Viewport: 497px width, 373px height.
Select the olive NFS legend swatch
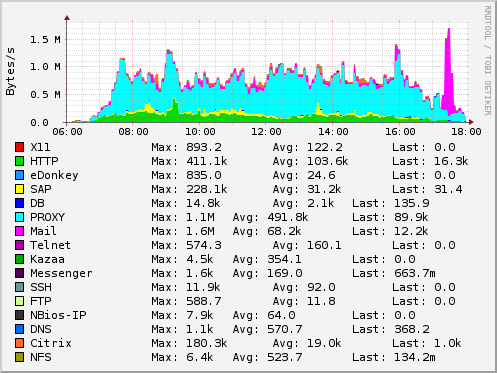19,357
